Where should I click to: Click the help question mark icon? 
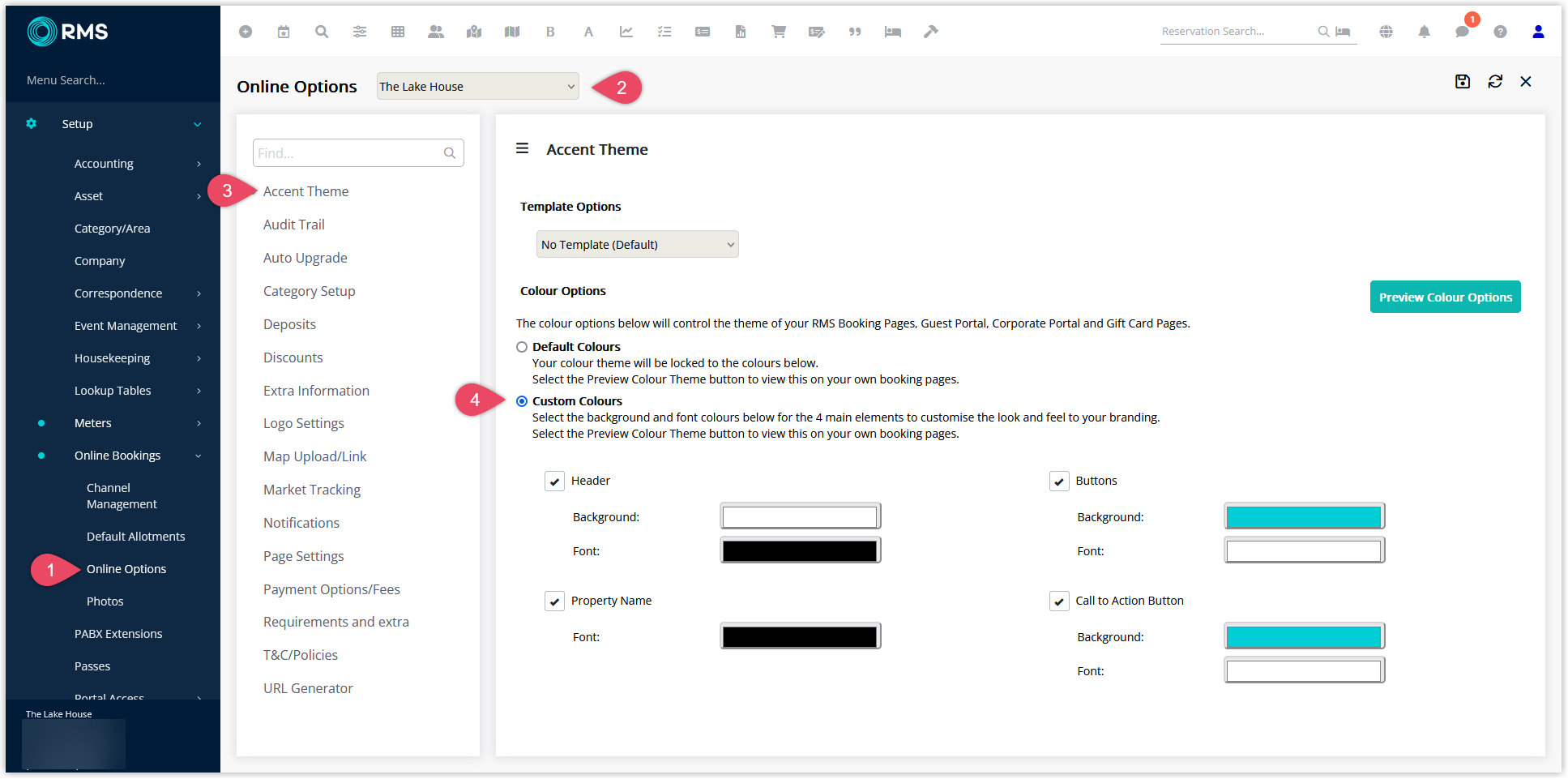tap(1501, 32)
